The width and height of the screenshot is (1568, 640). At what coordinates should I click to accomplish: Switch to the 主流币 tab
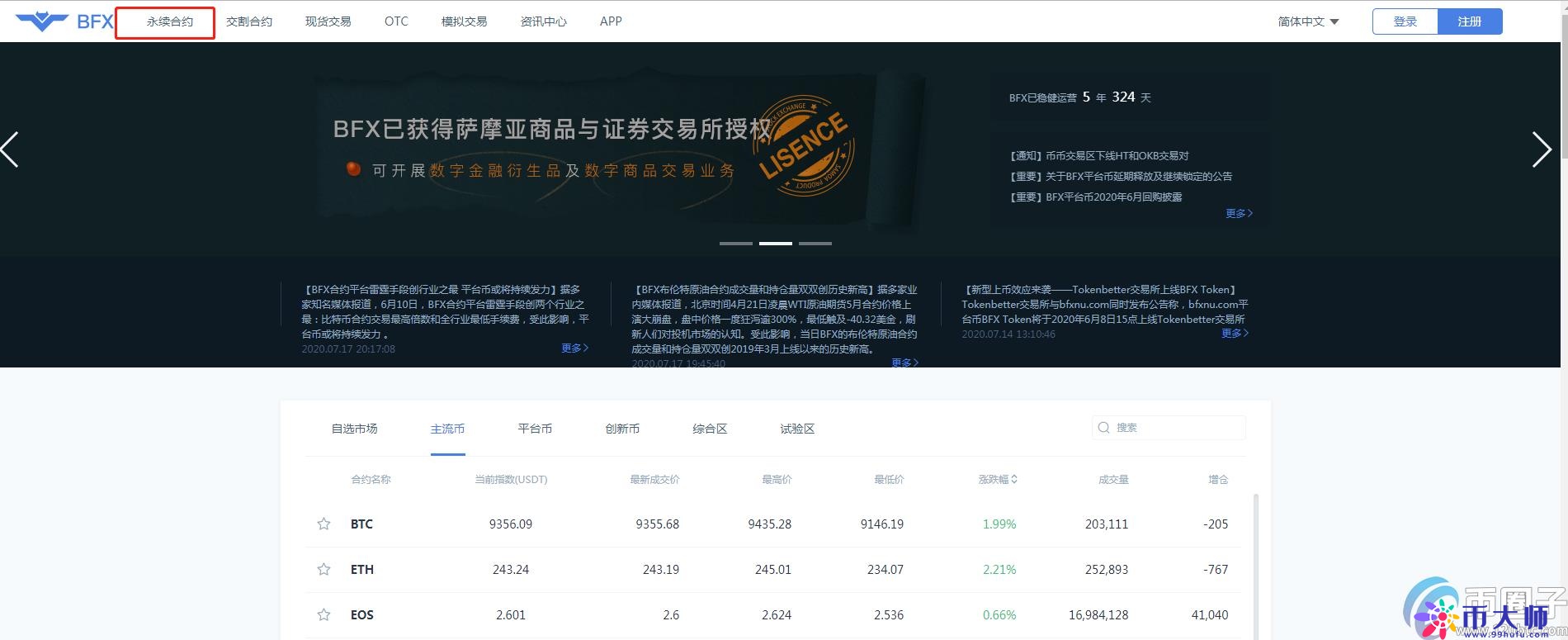tap(447, 429)
